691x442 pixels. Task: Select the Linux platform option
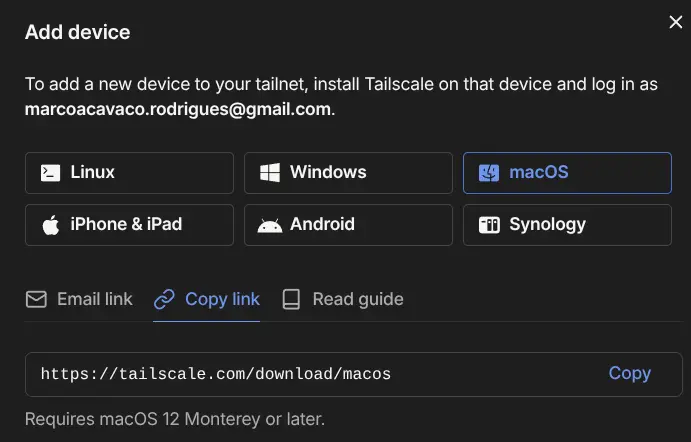coord(129,173)
